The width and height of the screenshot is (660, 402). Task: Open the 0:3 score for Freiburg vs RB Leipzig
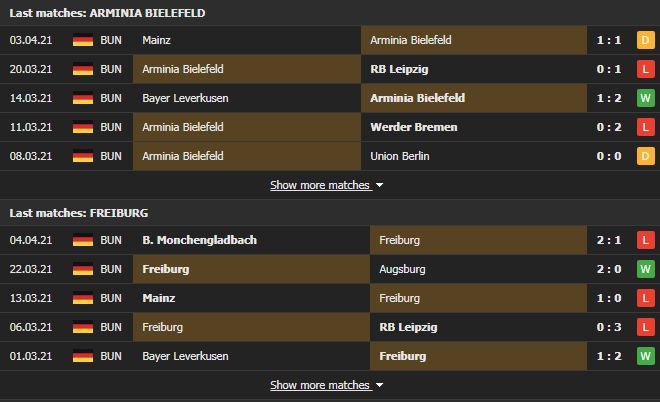(609, 327)
